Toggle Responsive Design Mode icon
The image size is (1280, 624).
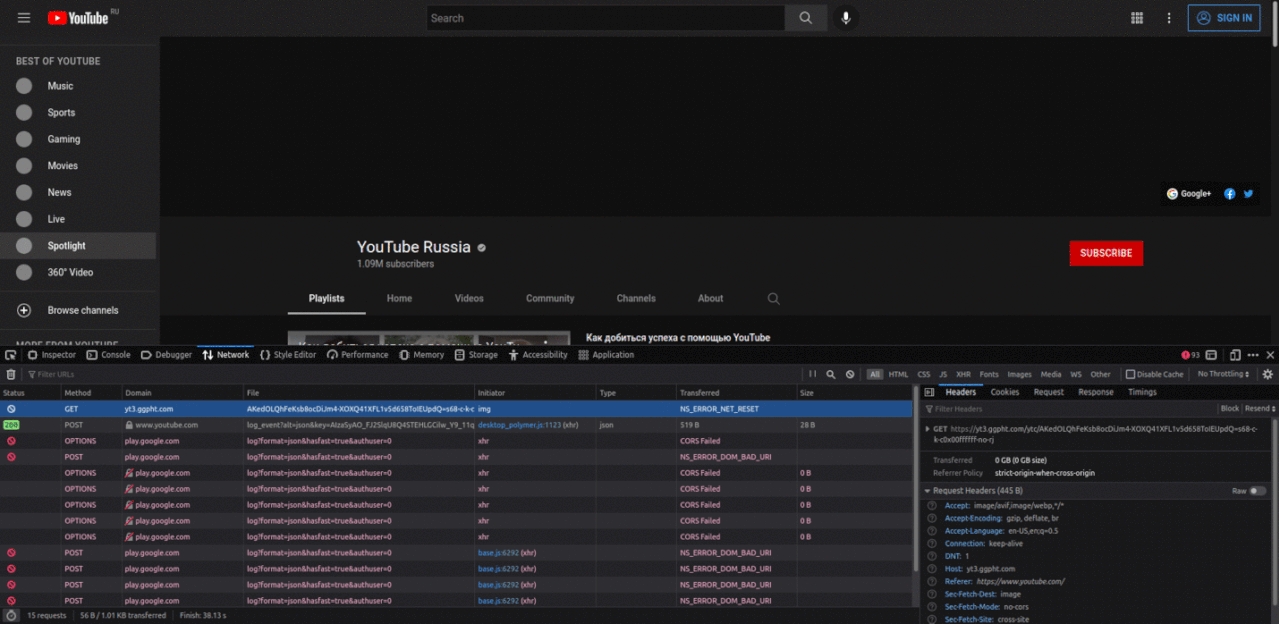pos(1235,355)
